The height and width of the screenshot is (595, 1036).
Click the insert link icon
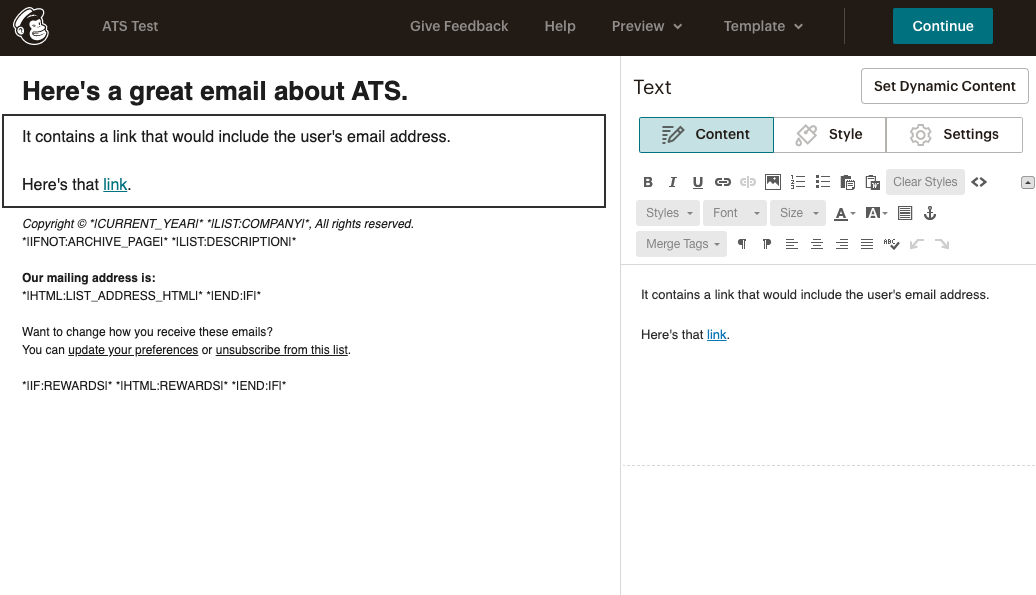pyautogui.click(x=723, y=182)
